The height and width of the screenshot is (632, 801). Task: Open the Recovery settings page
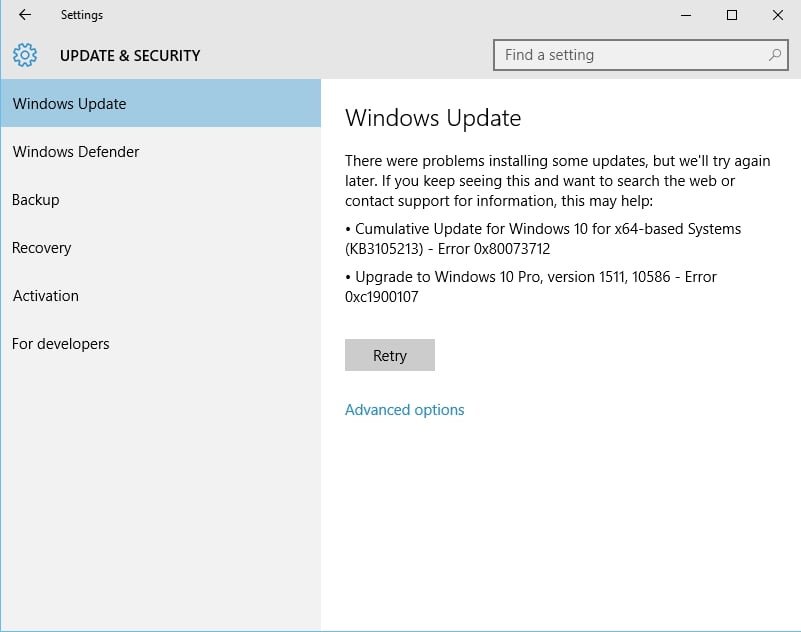tap(42, 248)
